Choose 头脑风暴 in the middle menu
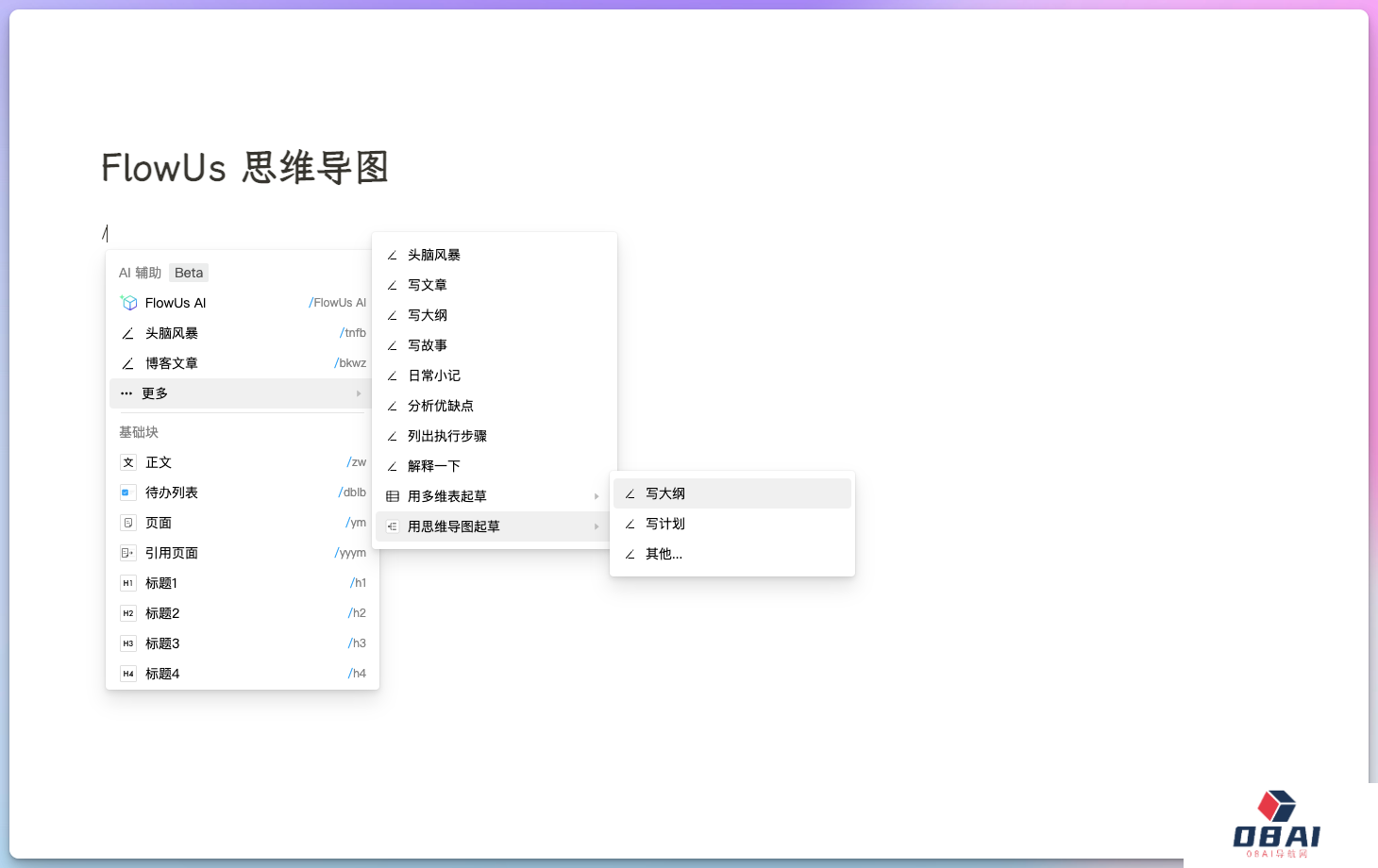The width and height of the screenshot is (1378, 868). pyautogui.click(x=495, y=255)
